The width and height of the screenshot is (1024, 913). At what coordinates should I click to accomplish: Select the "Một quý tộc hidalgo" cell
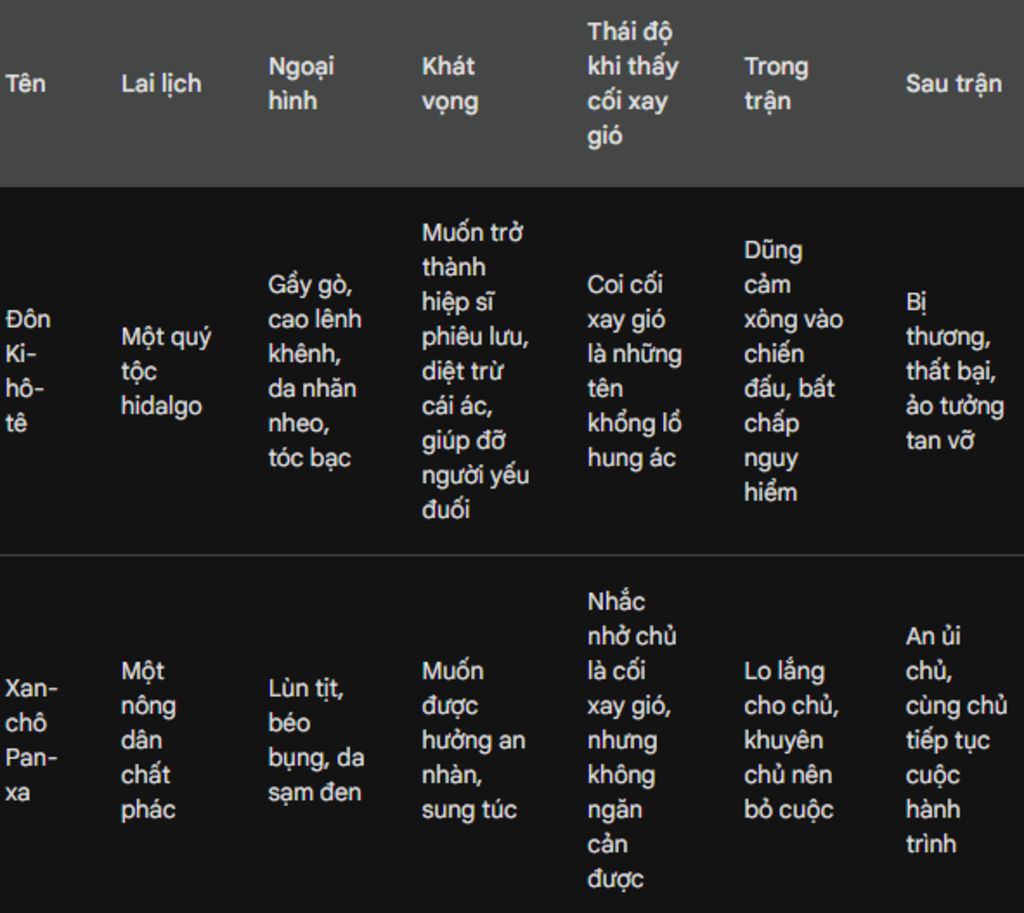166,371
